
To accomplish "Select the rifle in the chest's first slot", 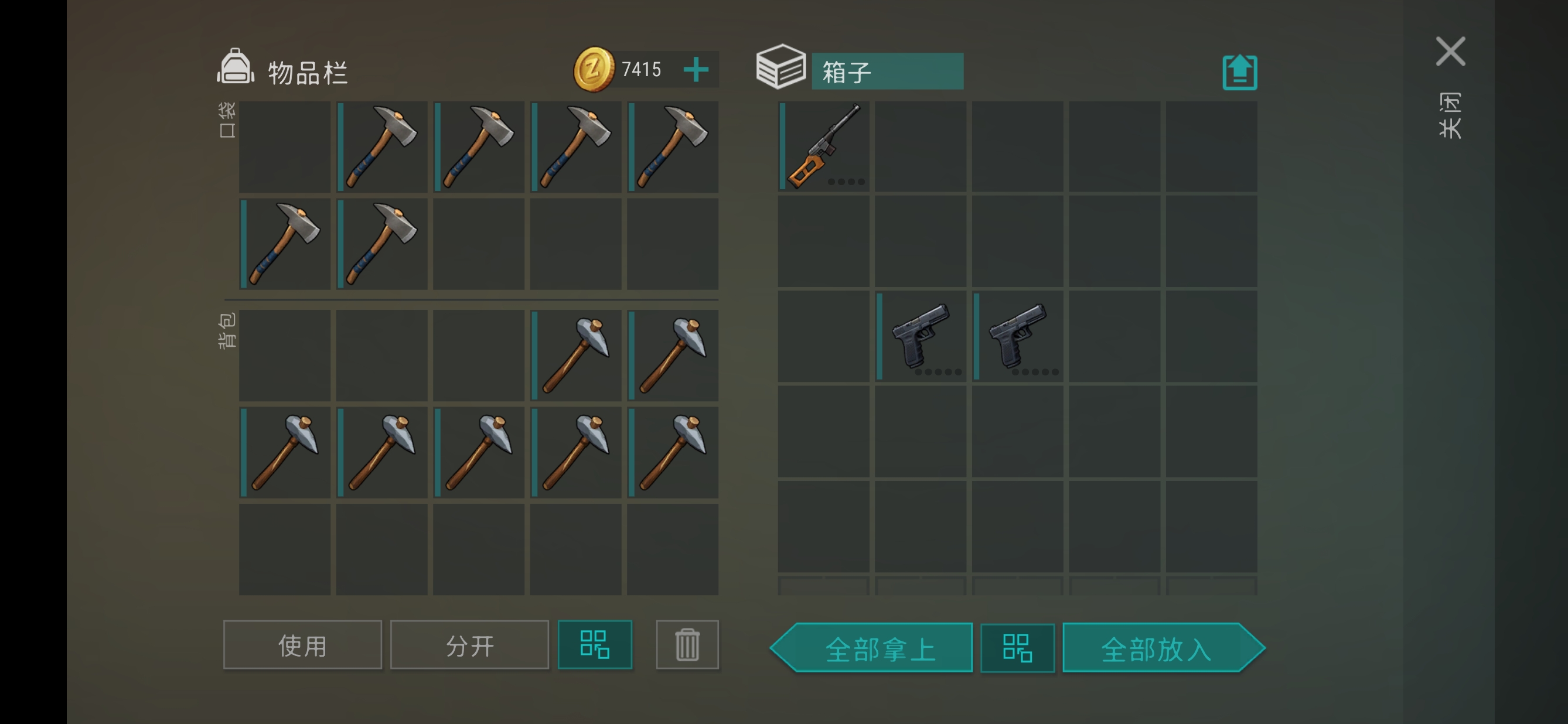I will coord(824,146).
